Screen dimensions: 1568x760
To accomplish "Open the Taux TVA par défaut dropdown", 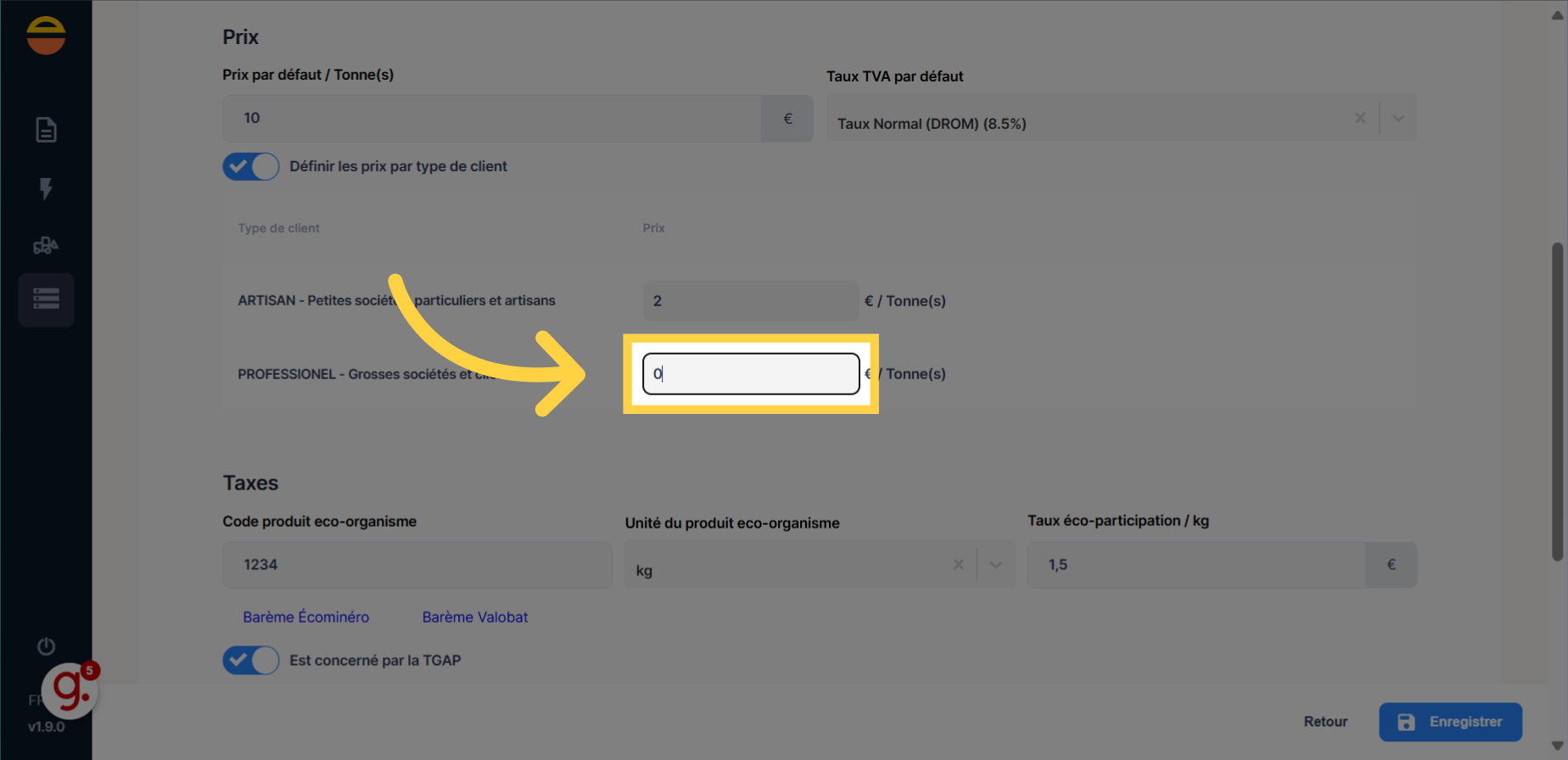I will (1397, 118).
